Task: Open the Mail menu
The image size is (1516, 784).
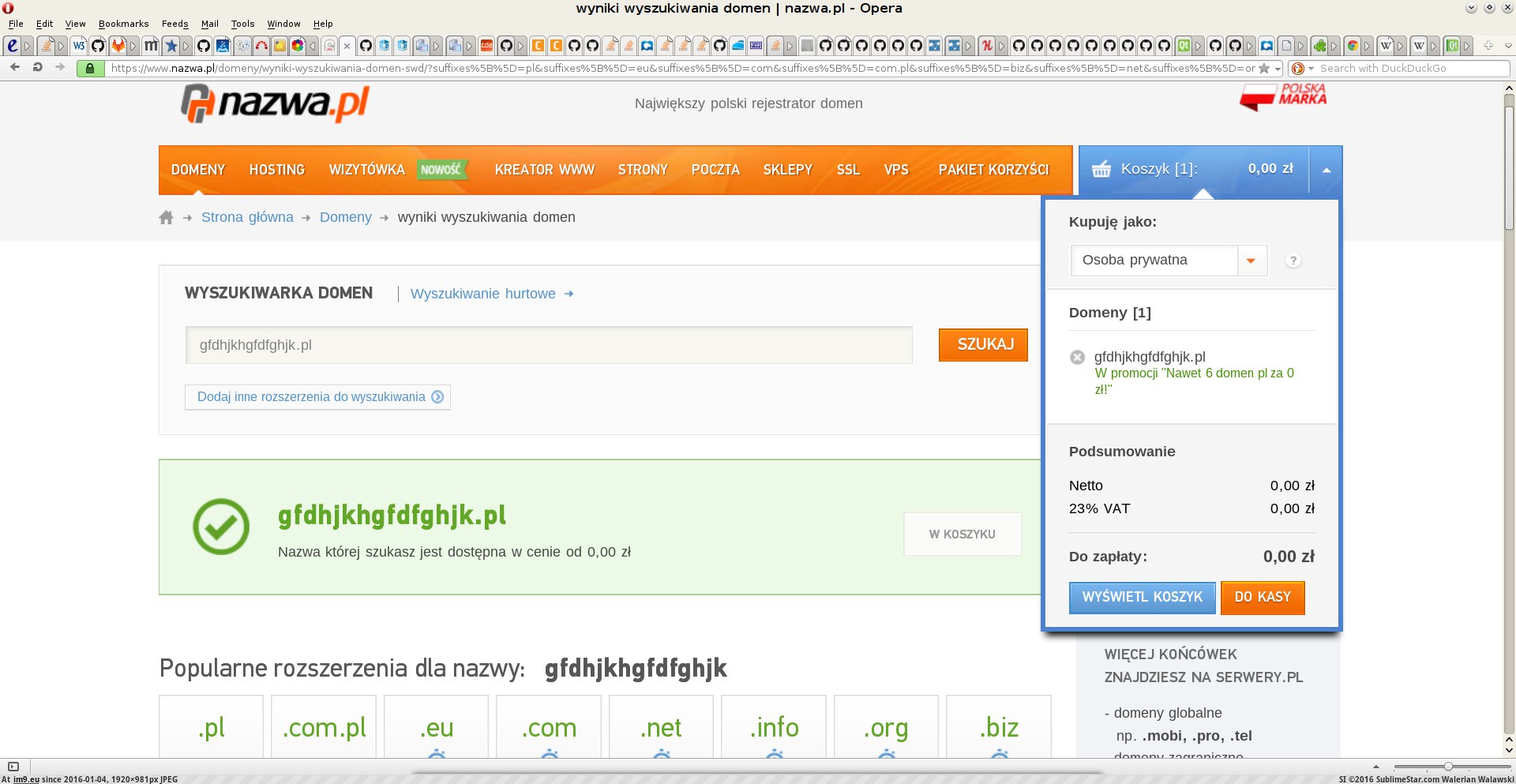Action: coord(209,24)
